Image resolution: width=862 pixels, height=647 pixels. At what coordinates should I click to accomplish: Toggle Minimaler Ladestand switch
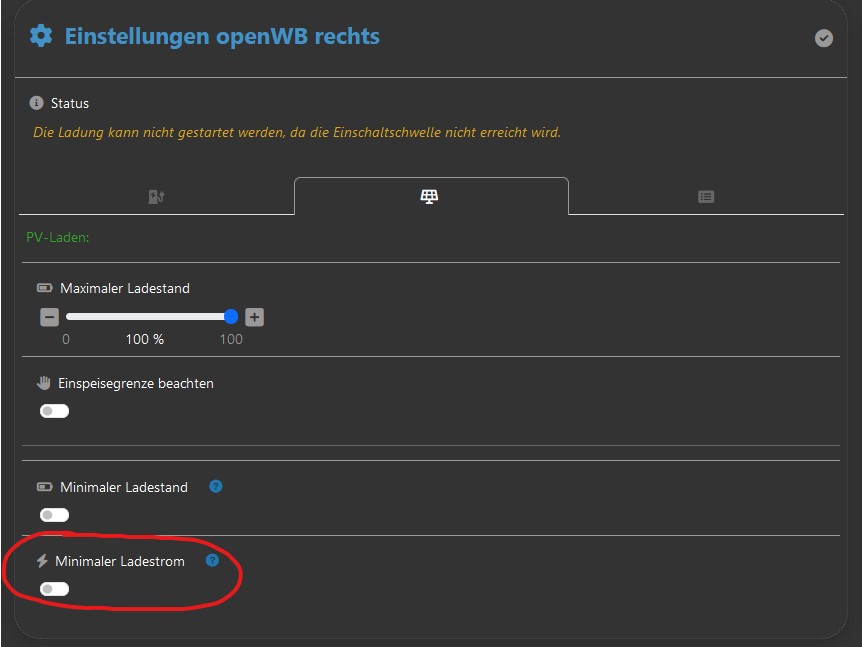54,515
